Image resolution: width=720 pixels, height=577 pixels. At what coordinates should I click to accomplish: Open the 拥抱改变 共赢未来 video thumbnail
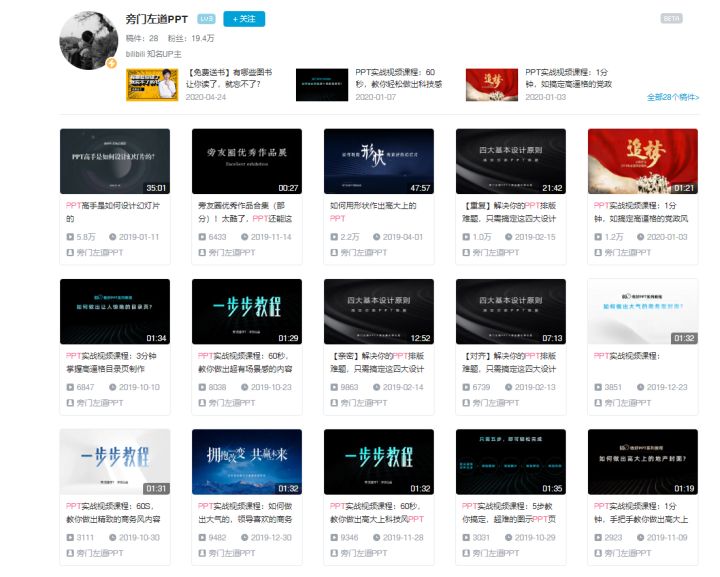247,462
